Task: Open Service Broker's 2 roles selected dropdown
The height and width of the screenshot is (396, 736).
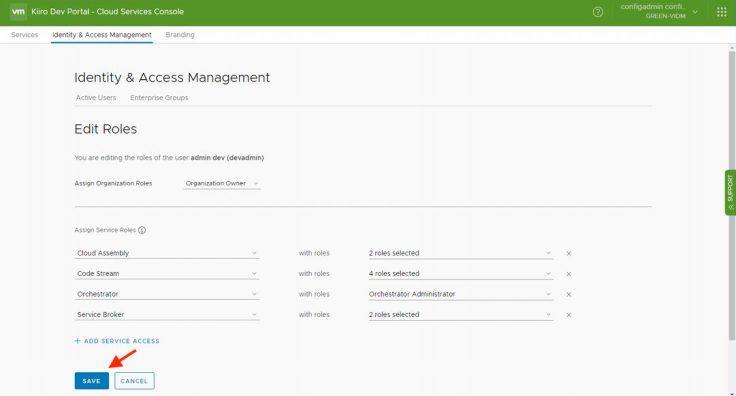Action: [x=460, y=315]
